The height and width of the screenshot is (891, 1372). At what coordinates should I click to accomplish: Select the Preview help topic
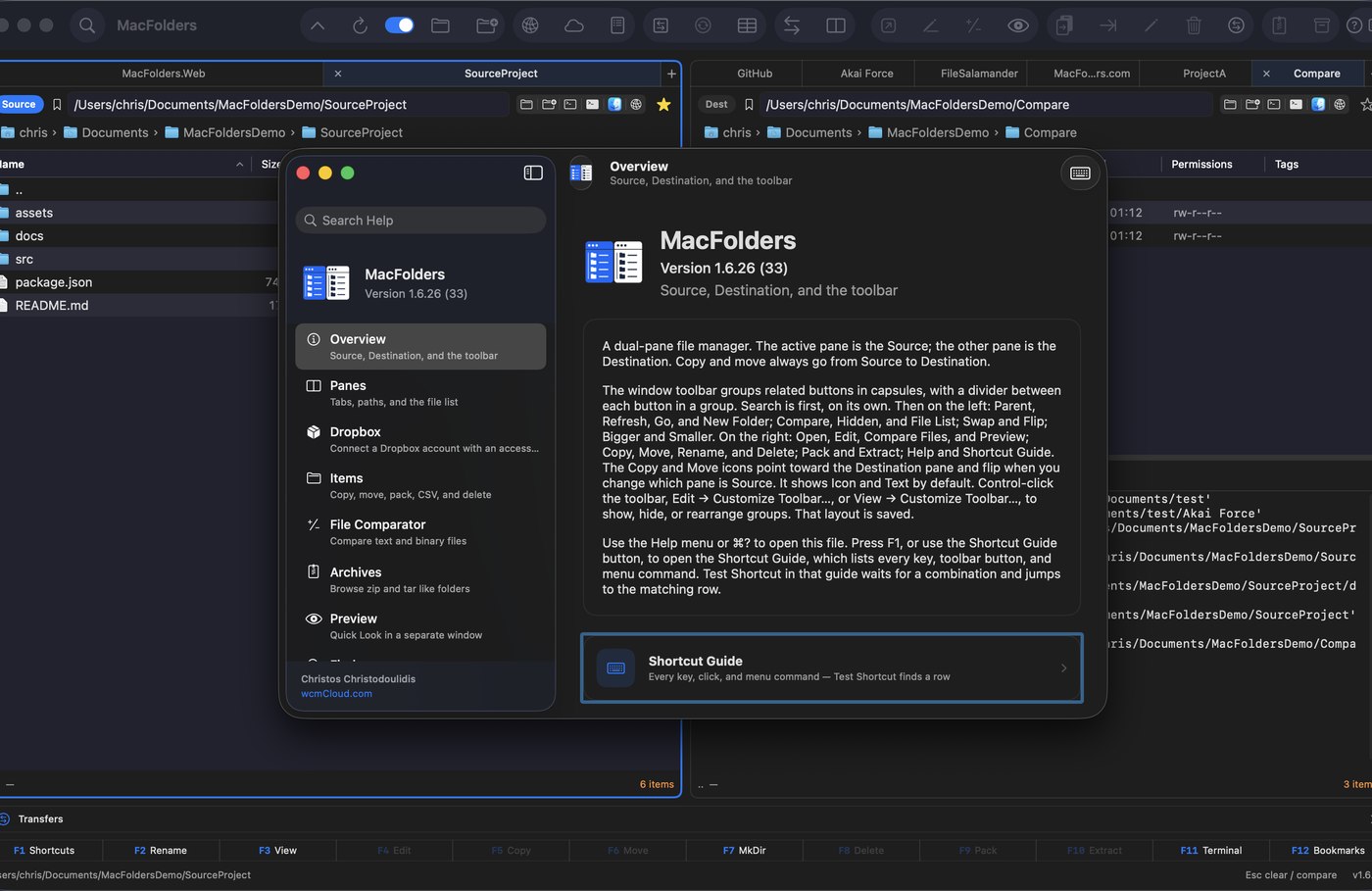click(420, 626)
